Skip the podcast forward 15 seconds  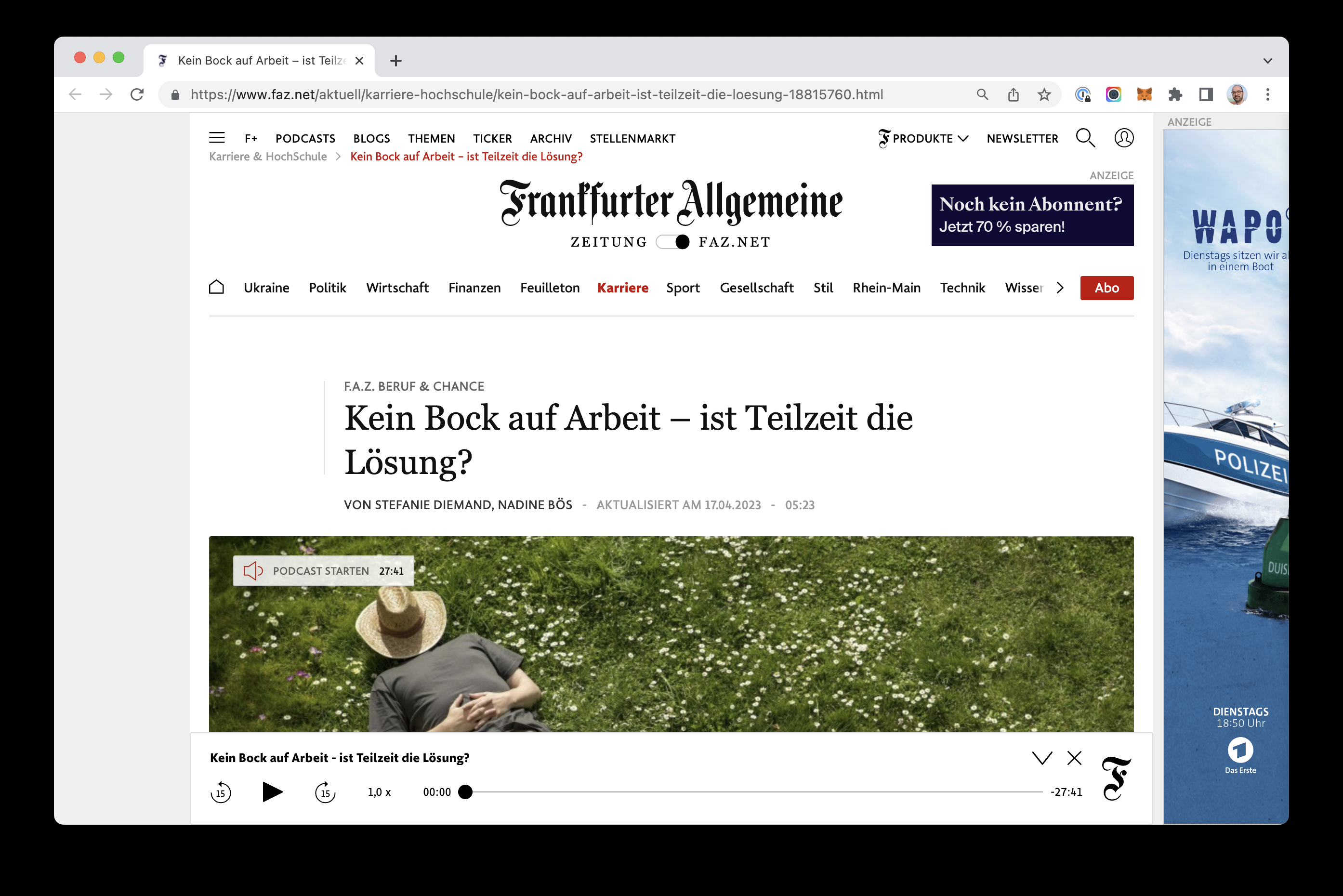[325, 792]
